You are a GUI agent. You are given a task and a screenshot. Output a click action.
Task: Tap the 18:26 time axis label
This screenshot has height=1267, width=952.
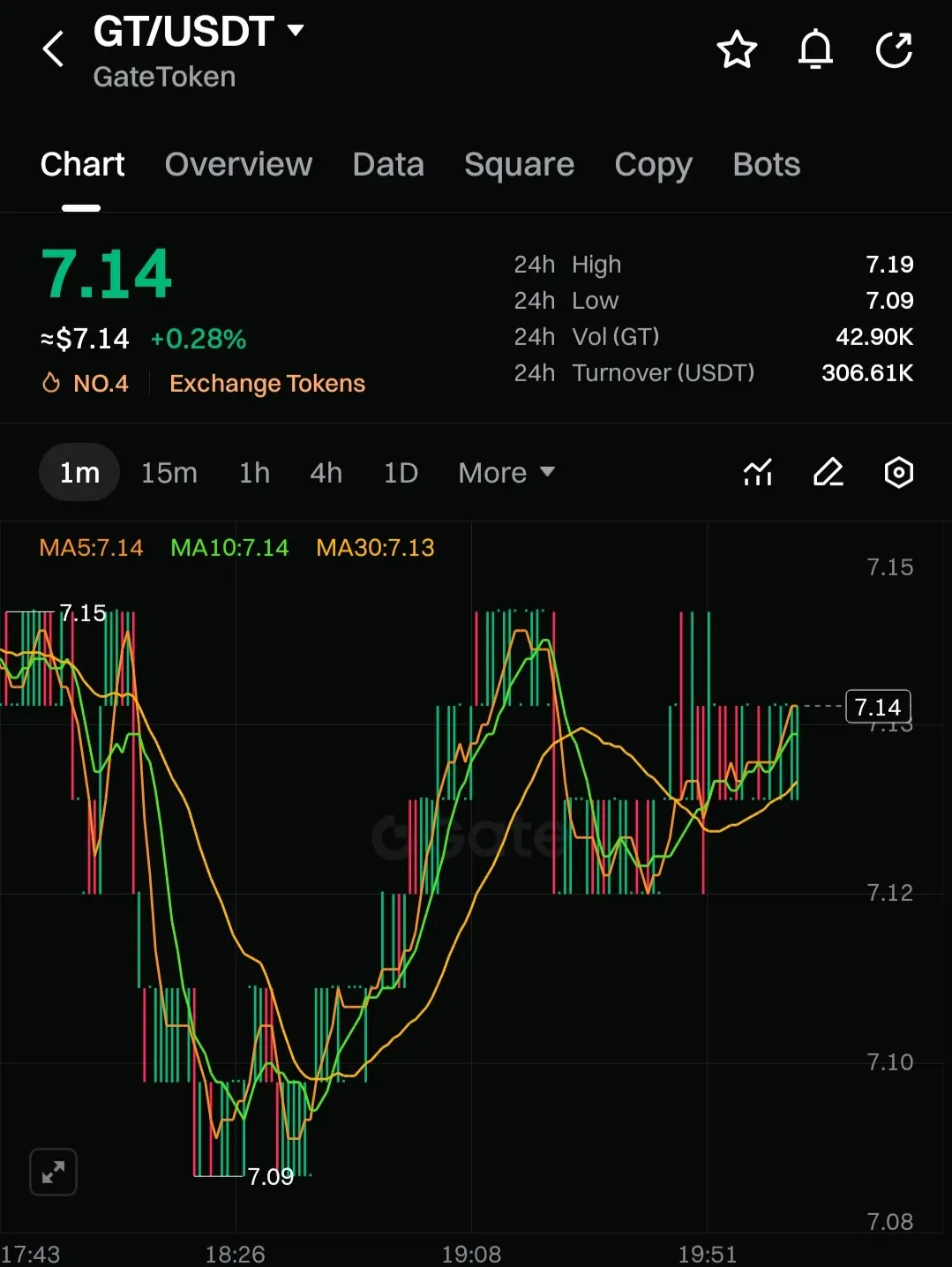tap(235, 1254)
